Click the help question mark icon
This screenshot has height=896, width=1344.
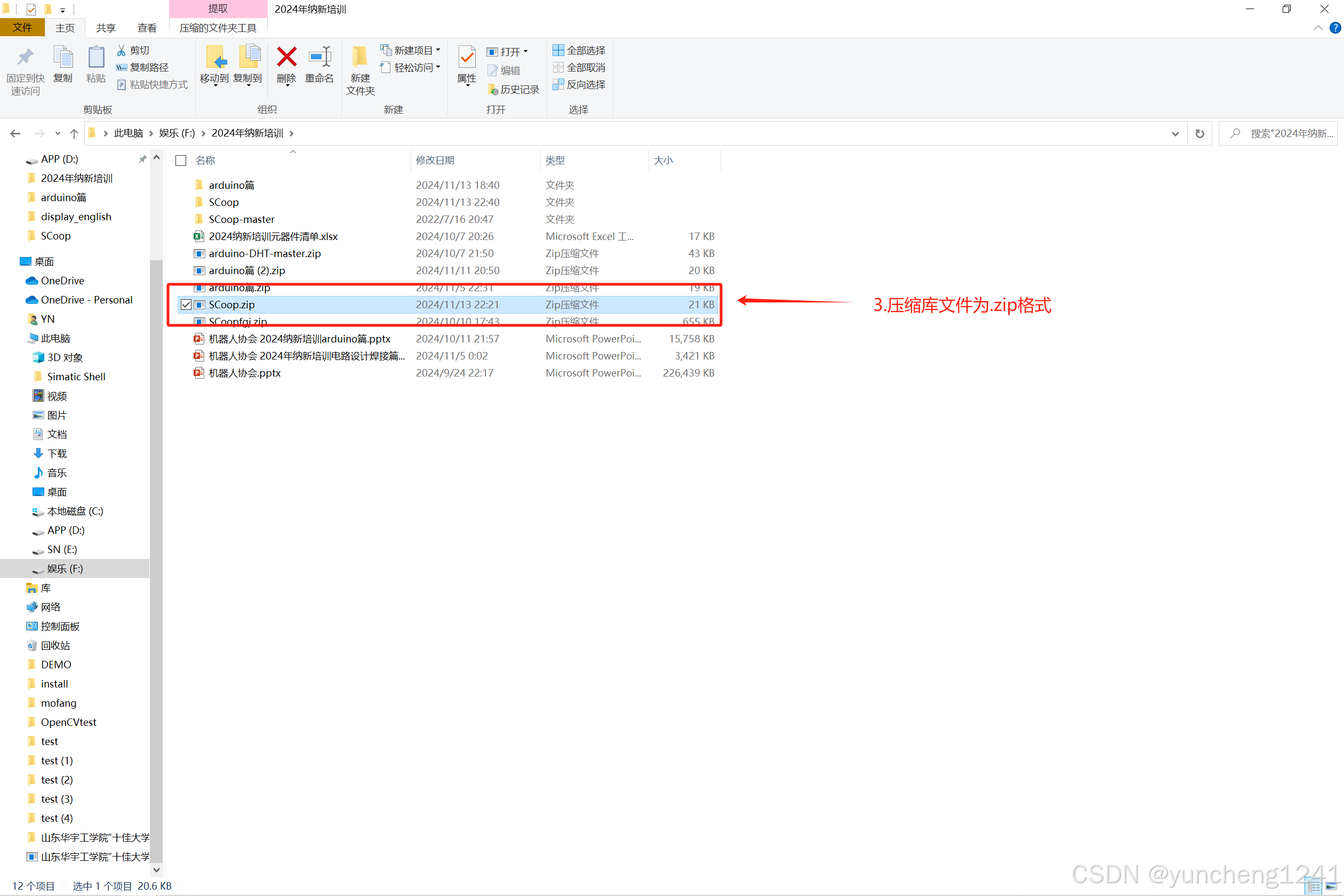[1335, 27]
